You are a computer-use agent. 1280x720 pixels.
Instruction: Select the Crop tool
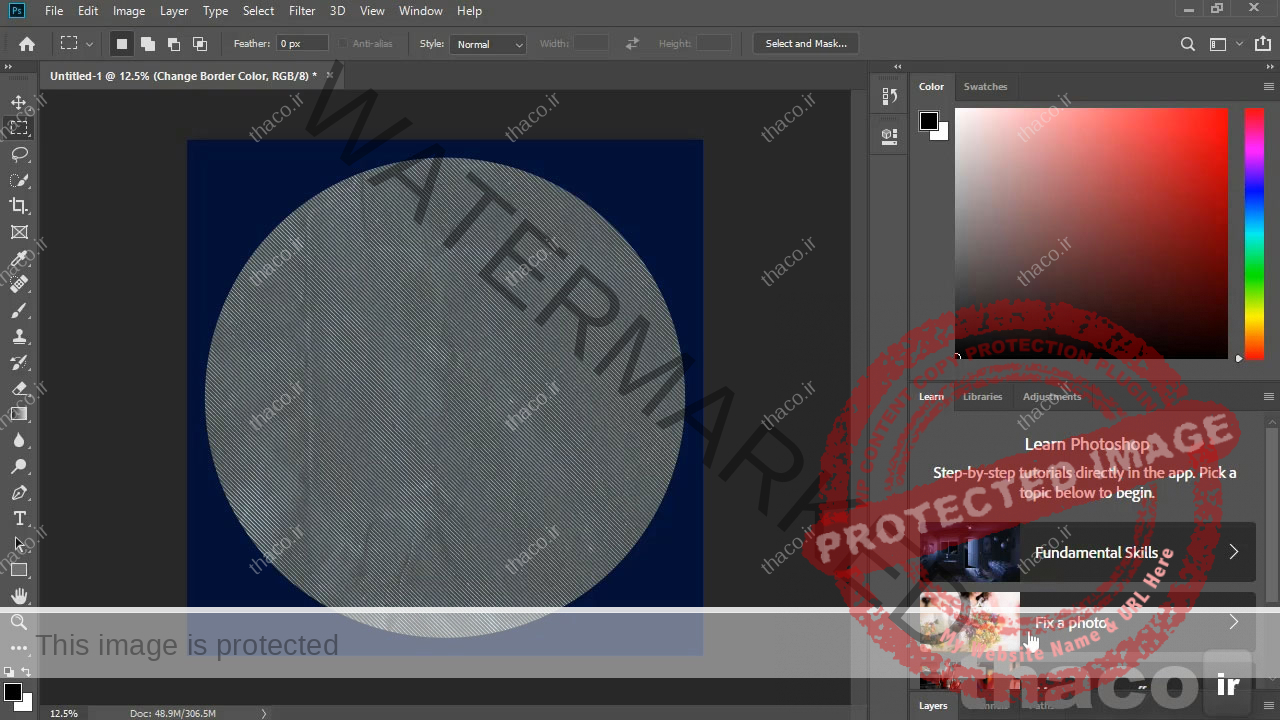point(19,206)
